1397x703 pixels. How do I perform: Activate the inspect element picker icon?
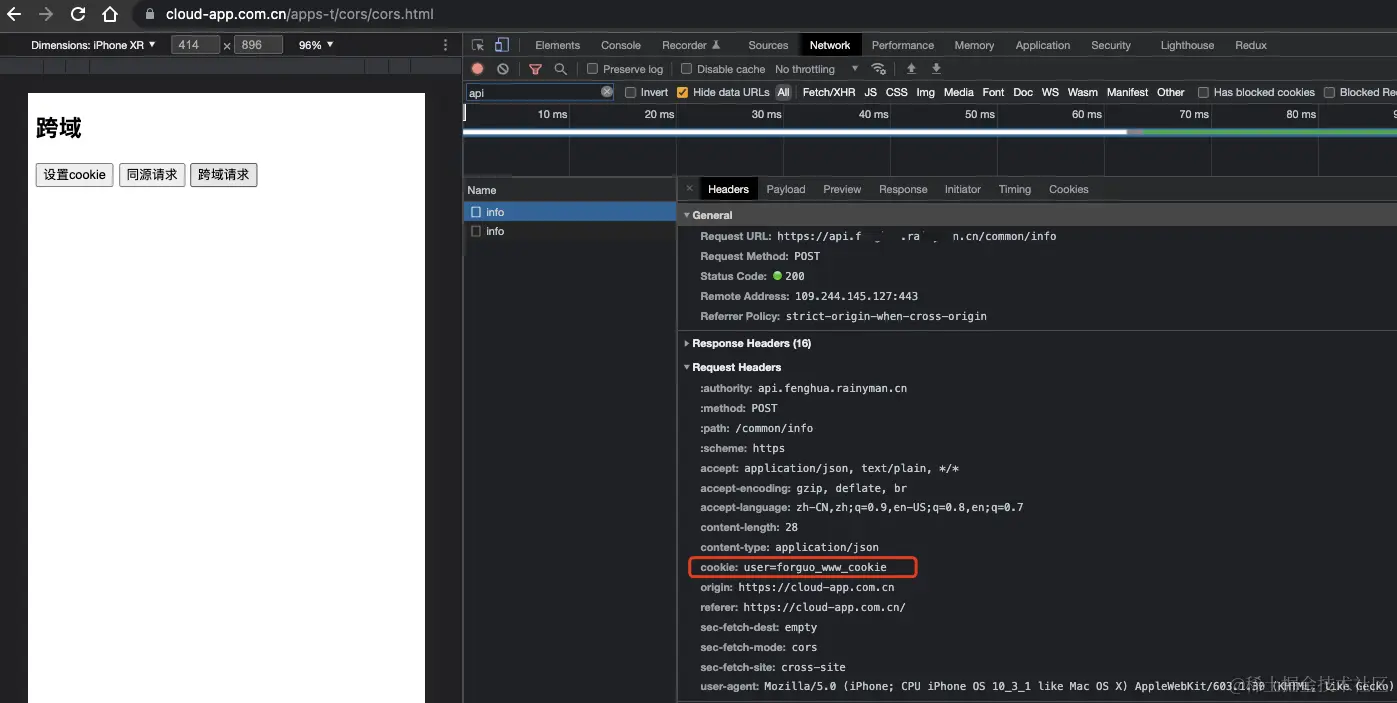point(478,45)
